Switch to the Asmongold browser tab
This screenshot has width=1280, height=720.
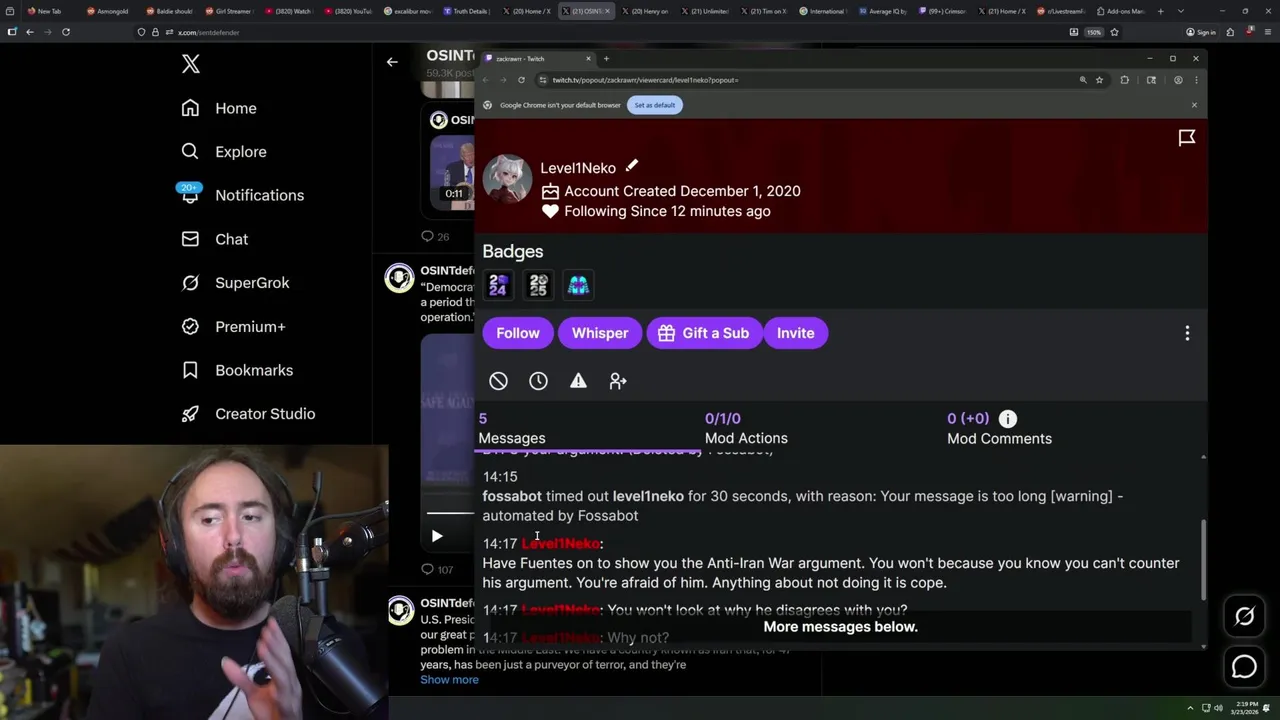pos(107,11)
